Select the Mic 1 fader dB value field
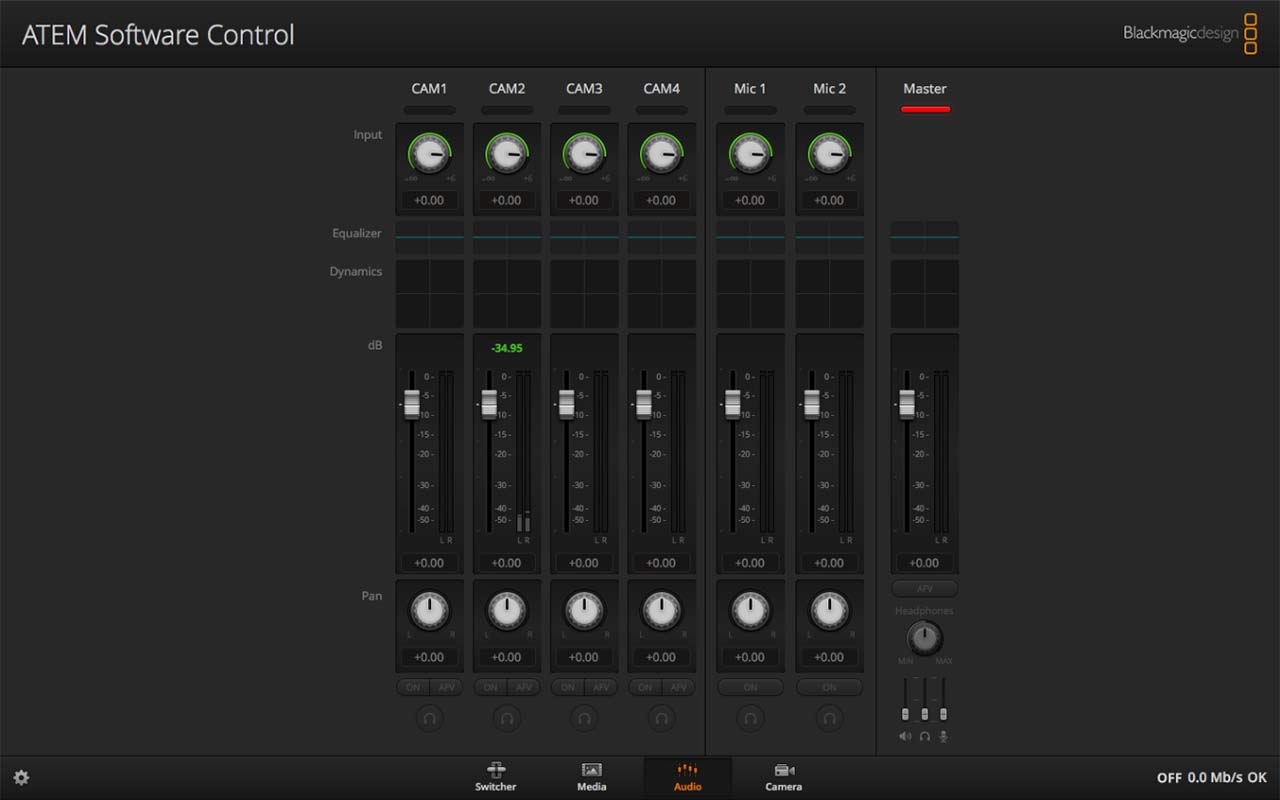This screenshot has height=800, width=1280. (x=750, y=563)
